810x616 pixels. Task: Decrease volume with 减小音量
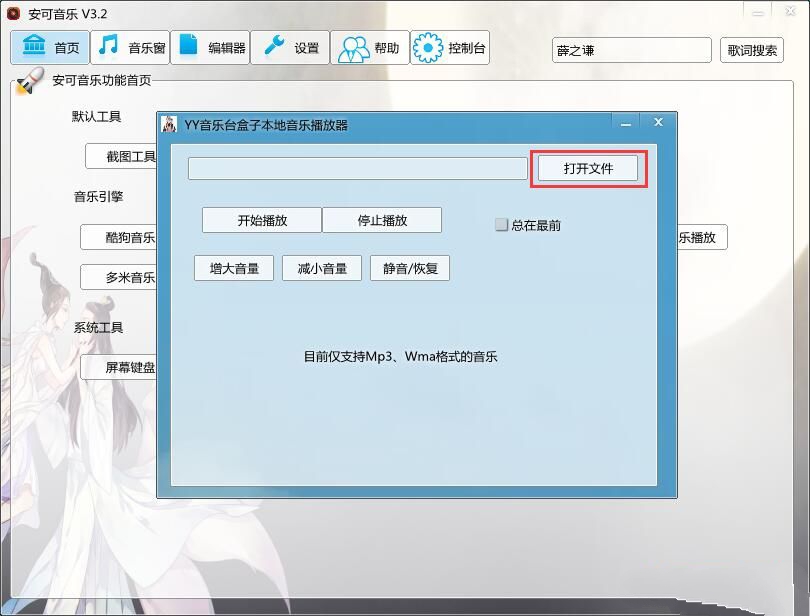[322, 268]
